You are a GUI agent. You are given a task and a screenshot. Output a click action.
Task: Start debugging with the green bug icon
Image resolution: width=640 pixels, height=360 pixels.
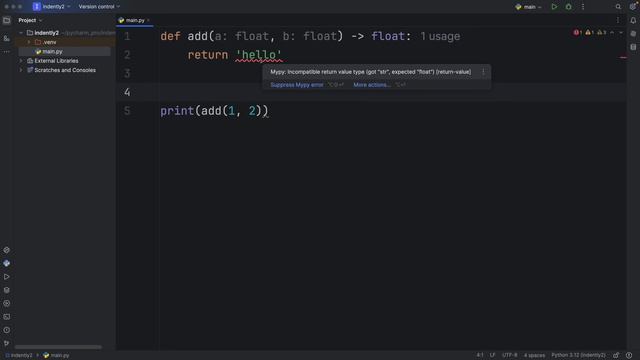coord(568,7)
